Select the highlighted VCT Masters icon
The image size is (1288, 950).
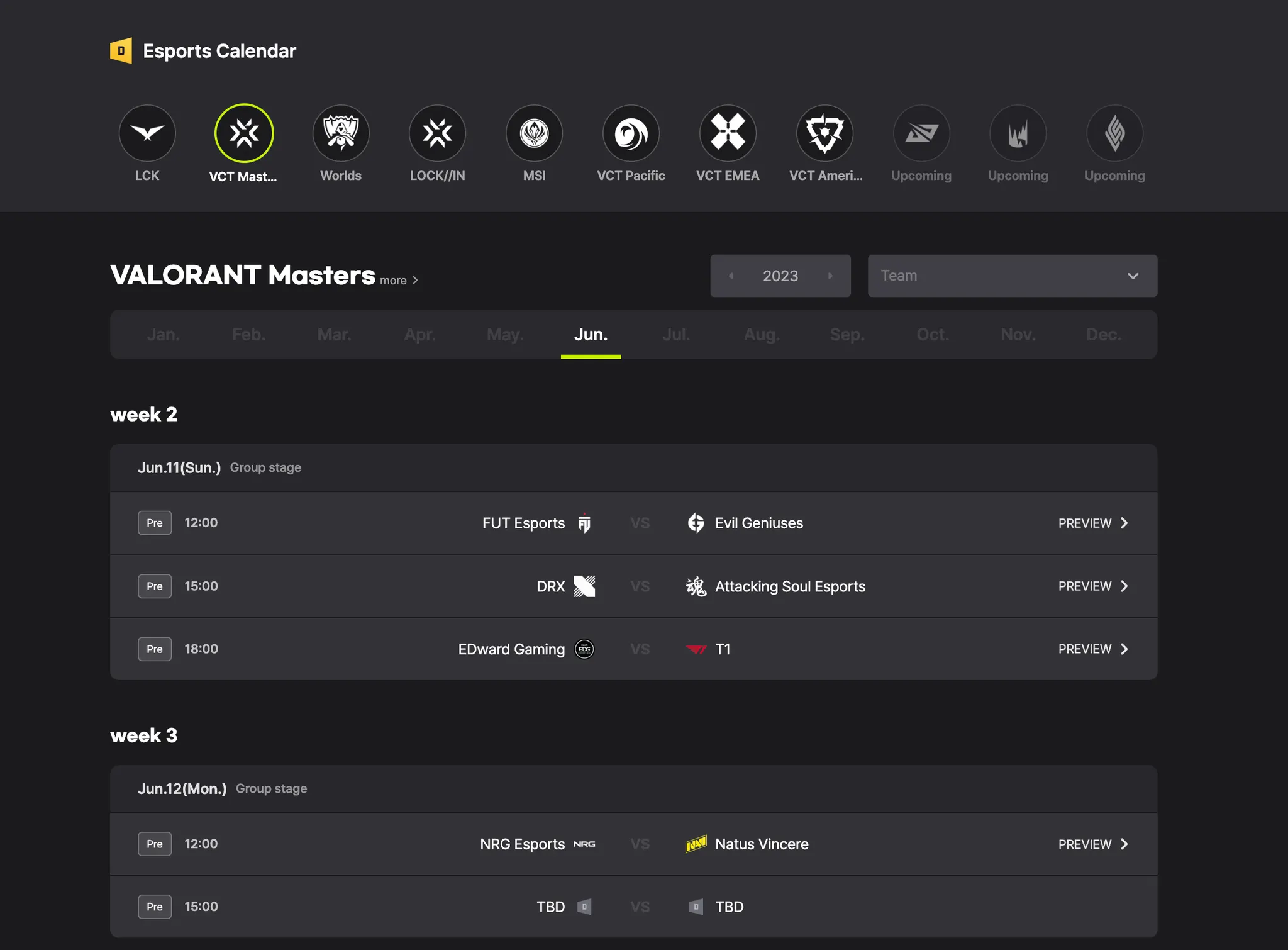click(x=244, y=133)
